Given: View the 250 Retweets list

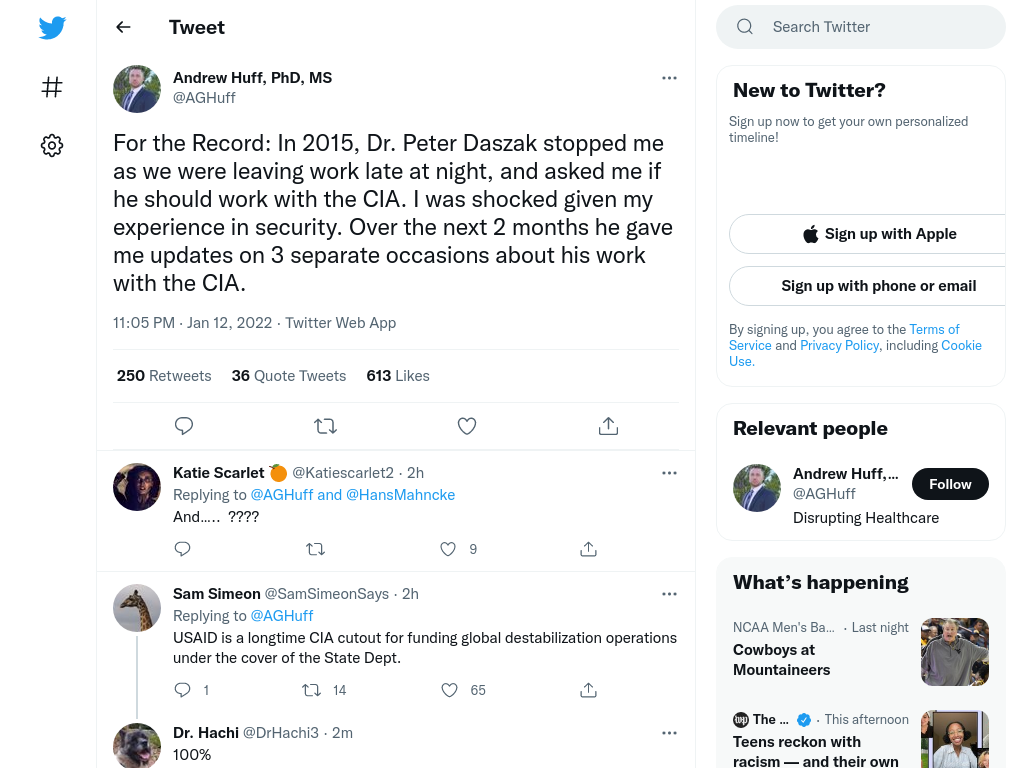Looking at the screenshot, I should [x=164, y=376].
